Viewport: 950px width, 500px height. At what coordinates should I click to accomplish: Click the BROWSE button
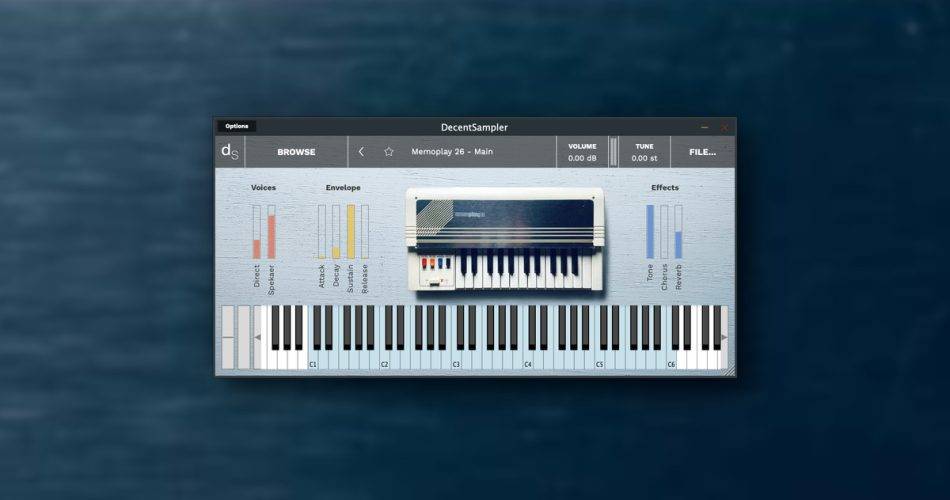[x=296, y=152]
